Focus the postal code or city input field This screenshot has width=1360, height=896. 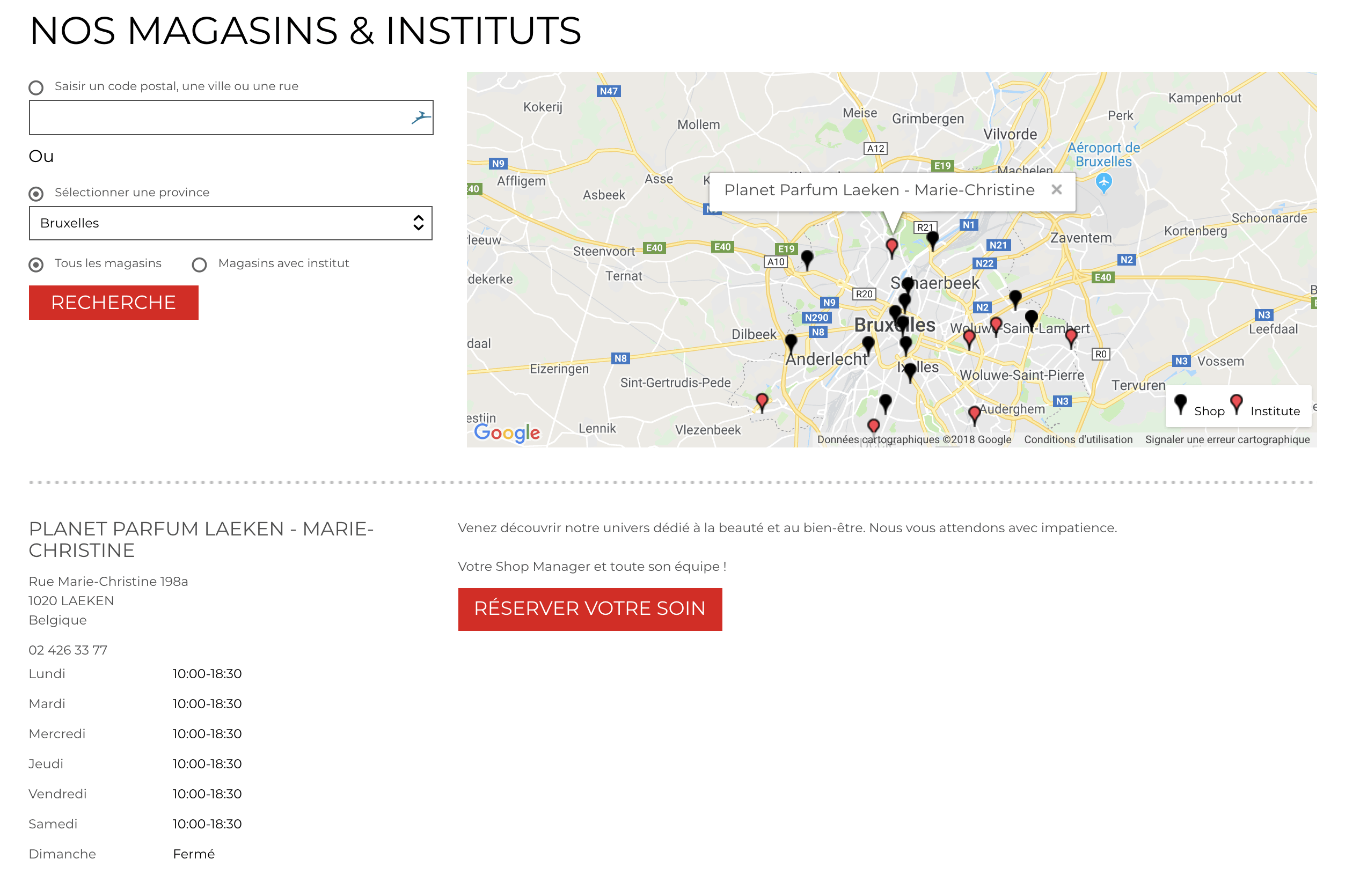pos(231,117)
